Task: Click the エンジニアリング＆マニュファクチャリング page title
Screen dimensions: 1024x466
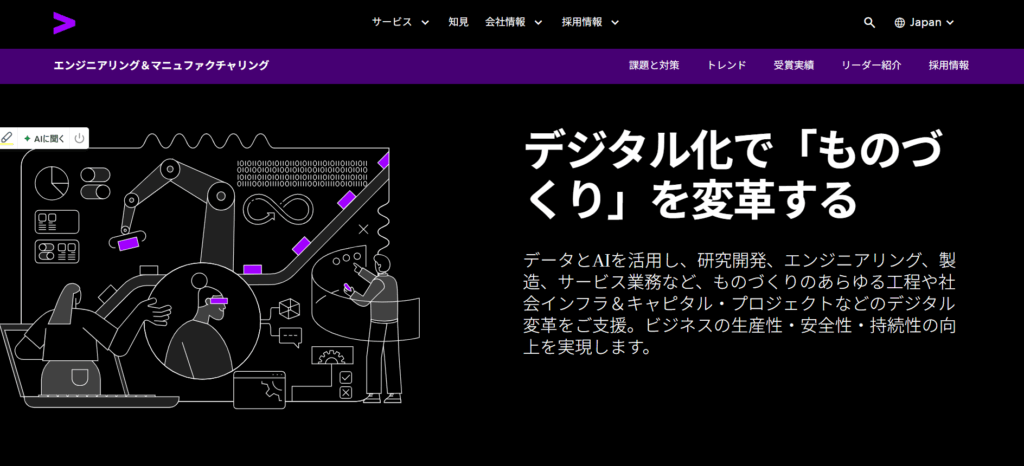Action: coord(161,66)
